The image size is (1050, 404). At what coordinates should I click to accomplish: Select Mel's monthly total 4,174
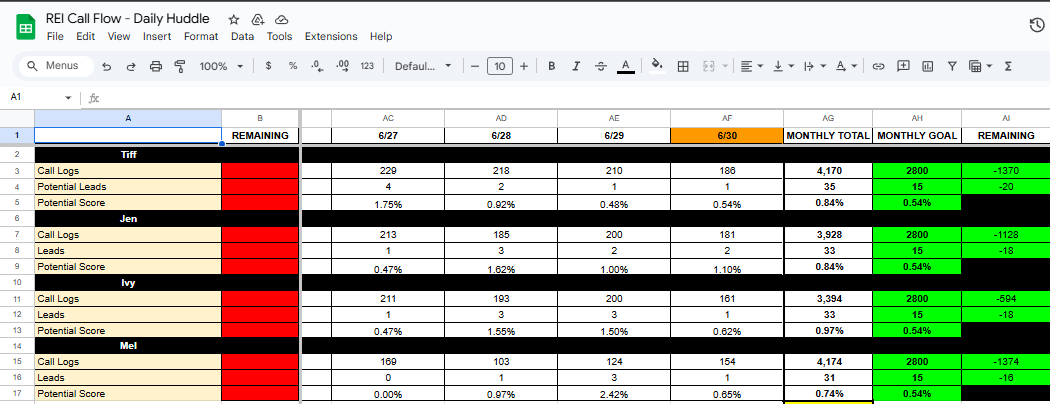[828, 362]
